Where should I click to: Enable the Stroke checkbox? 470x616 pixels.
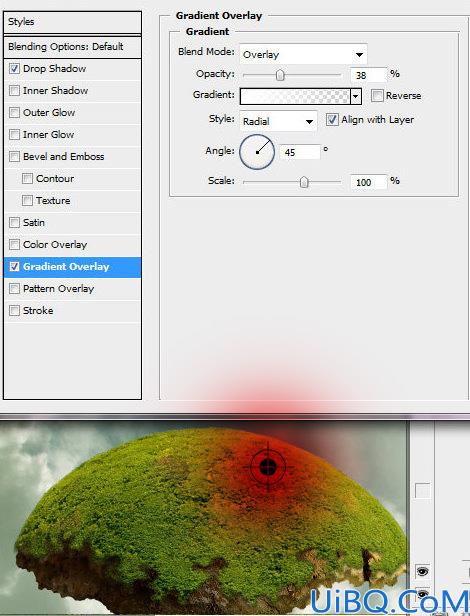click(14, 311)
